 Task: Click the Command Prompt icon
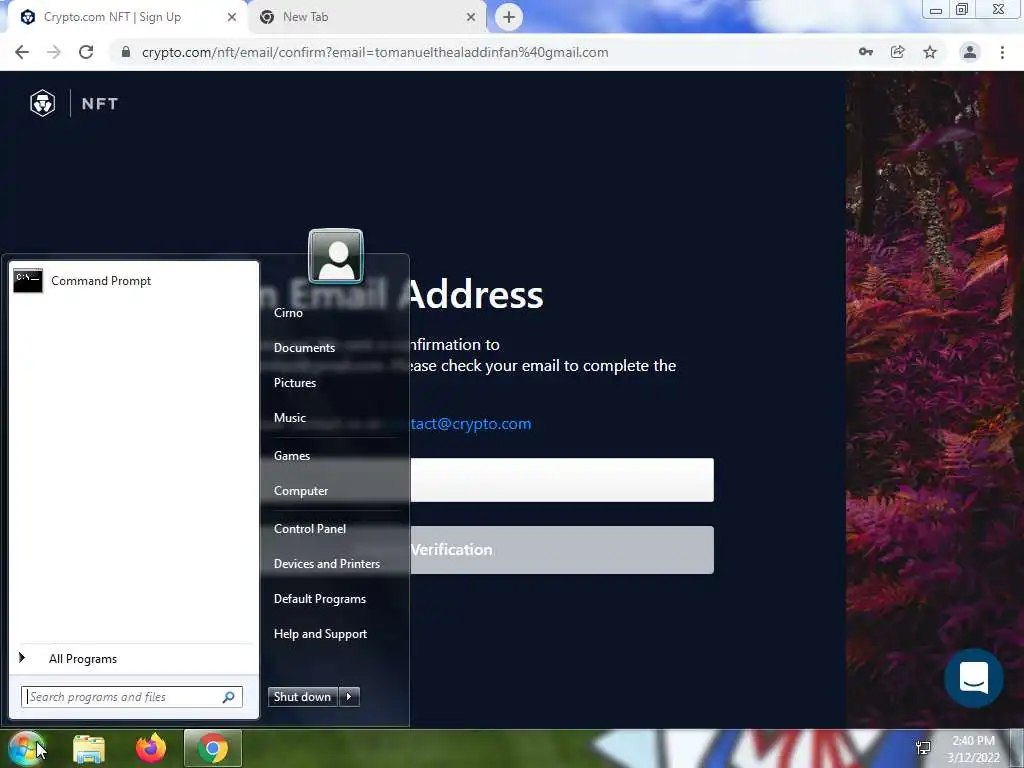pyautogui.click(x=28, y=281)
